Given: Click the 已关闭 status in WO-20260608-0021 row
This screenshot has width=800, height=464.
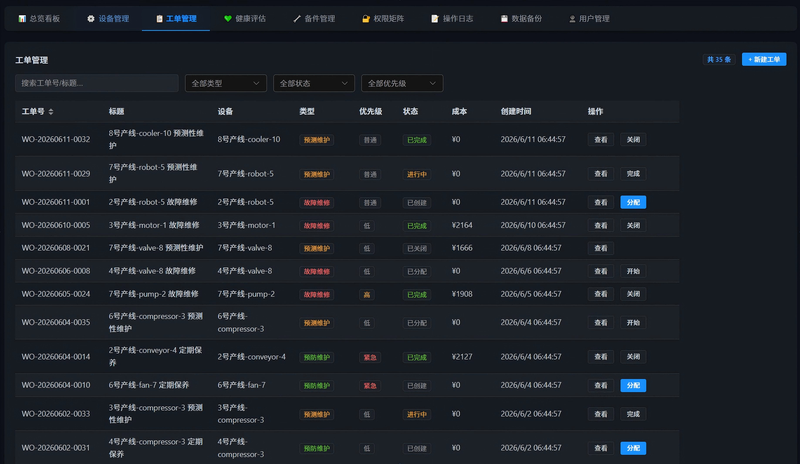Looking at the screenshot, I should click(x=417, y=249).
